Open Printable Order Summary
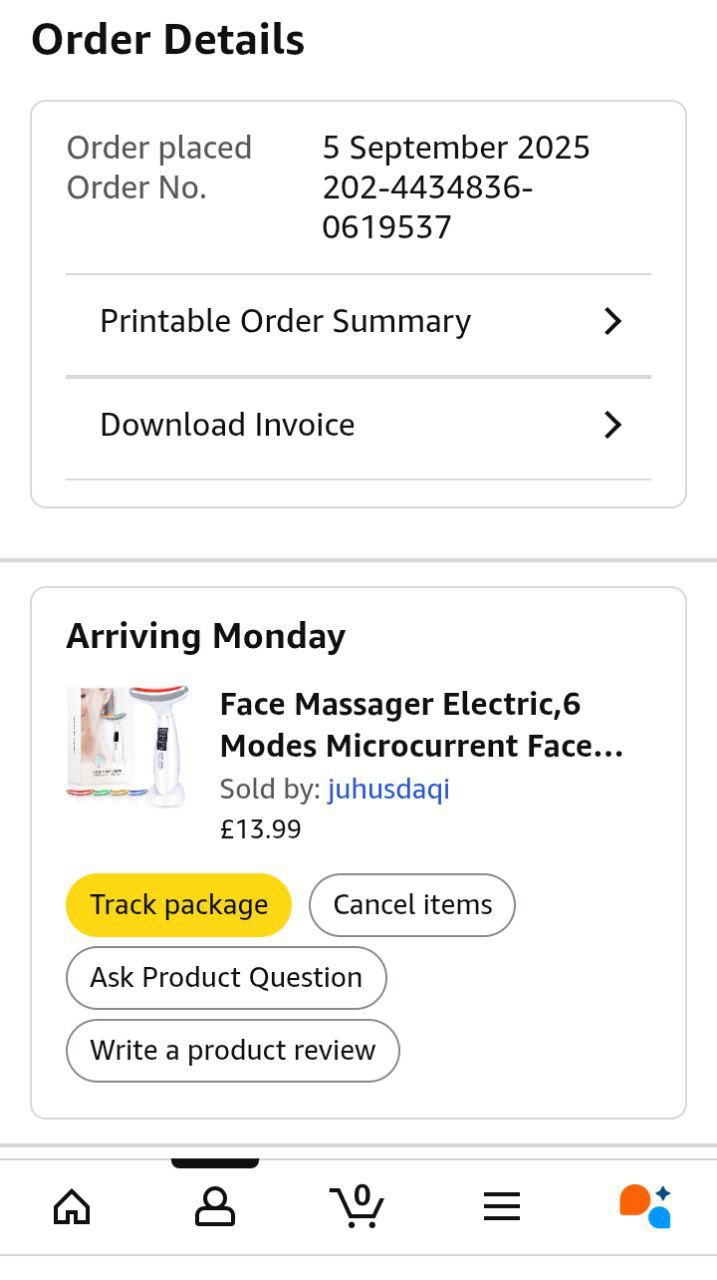 click(x=285, y=321)
